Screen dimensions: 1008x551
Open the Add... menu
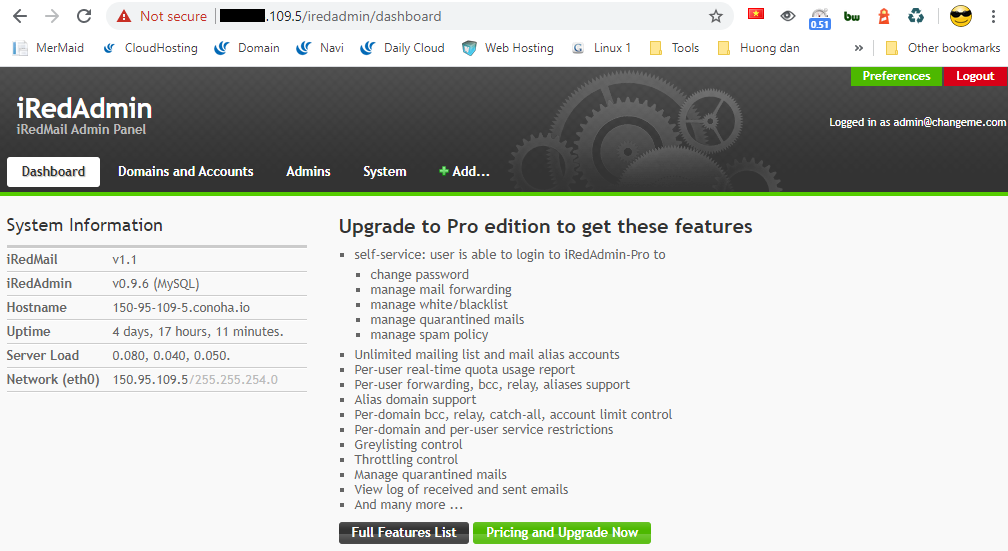pos(464,172)
